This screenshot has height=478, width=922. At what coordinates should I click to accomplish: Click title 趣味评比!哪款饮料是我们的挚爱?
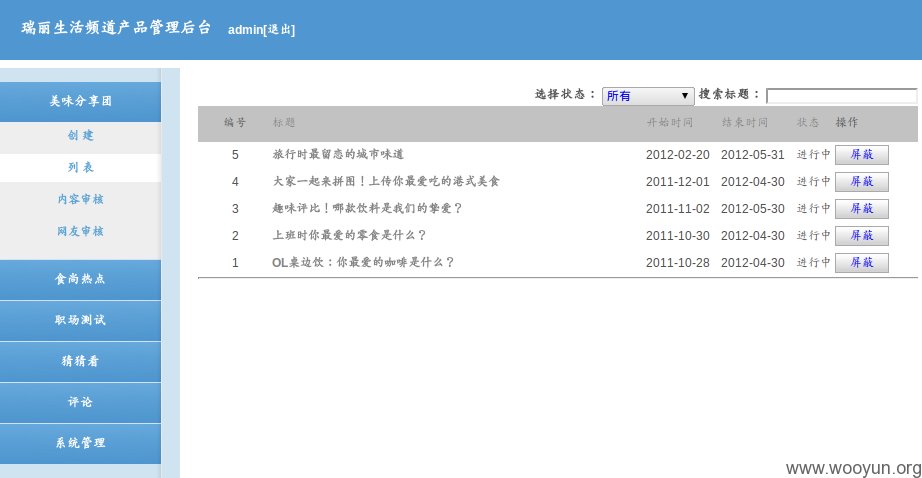tap(368, 209)
